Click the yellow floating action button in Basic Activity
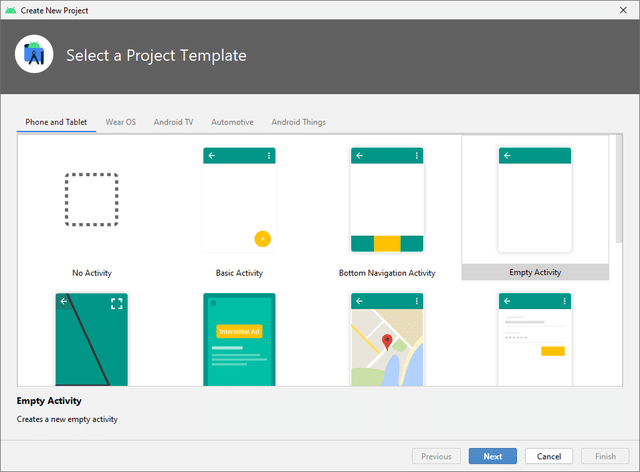Screen dimensions: 640x472 point(262,239)
